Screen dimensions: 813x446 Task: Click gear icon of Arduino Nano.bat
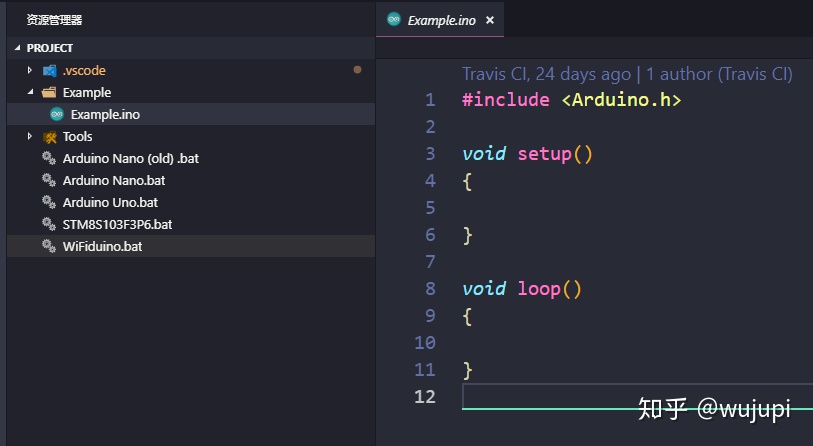click(x=49, y=180)
